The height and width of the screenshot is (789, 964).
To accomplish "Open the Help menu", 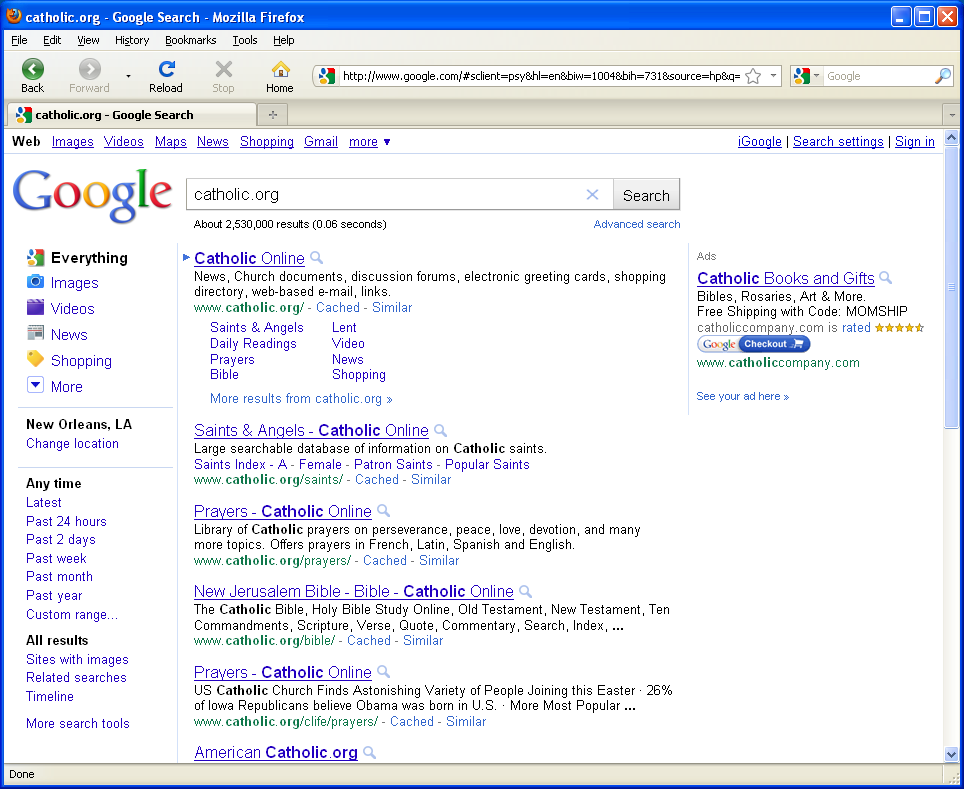I will (x=283, y=40).
